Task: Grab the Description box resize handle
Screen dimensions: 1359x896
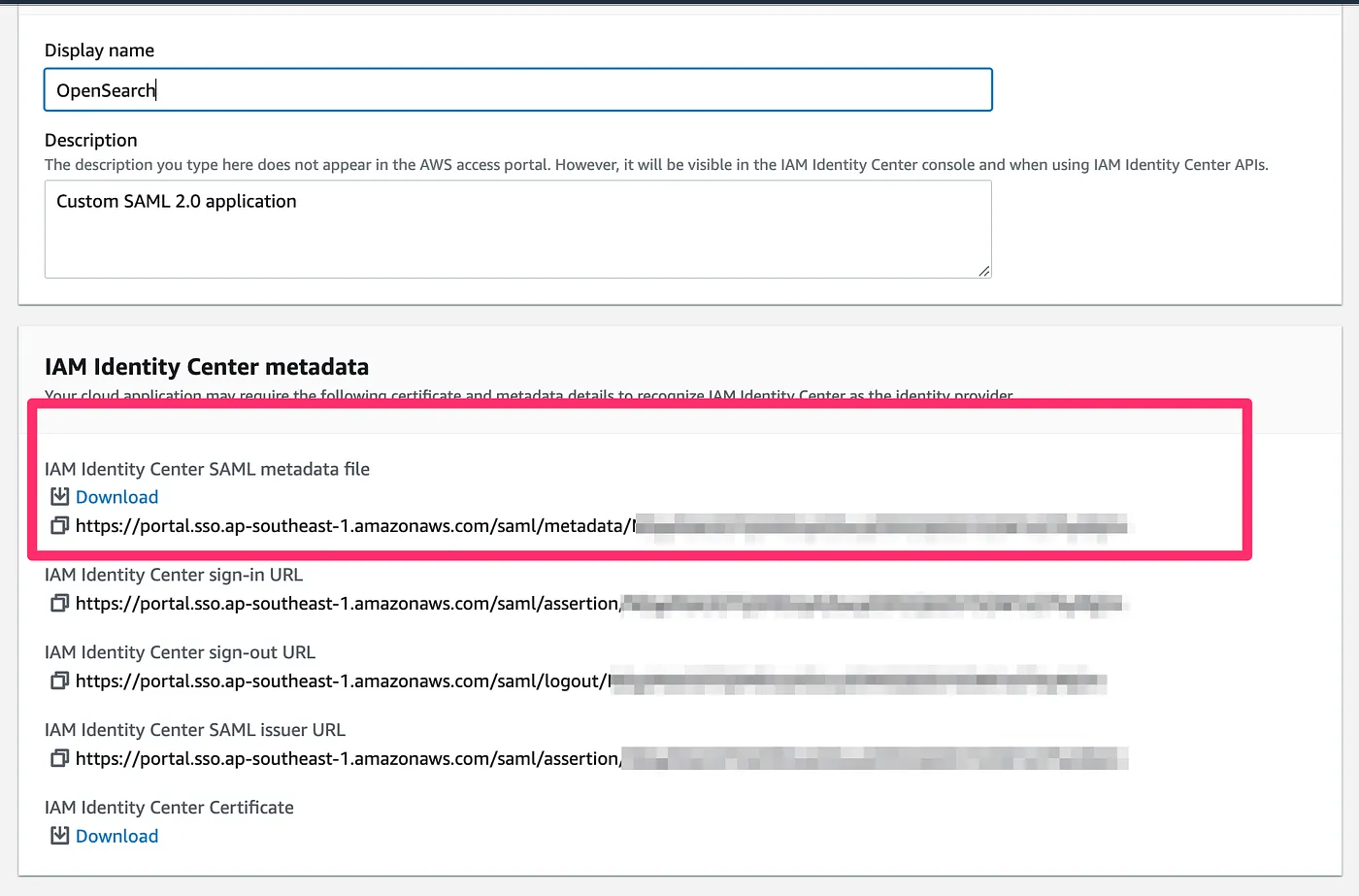Action: 984,271
